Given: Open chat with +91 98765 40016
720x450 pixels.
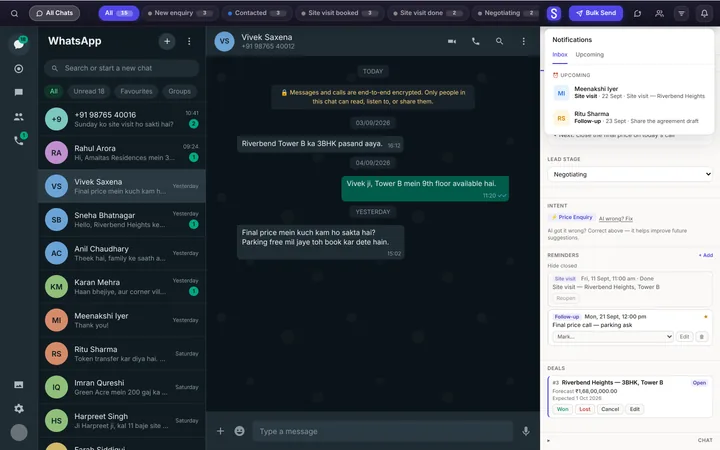Looking at the screenshot, I should (x=122, y=119).
